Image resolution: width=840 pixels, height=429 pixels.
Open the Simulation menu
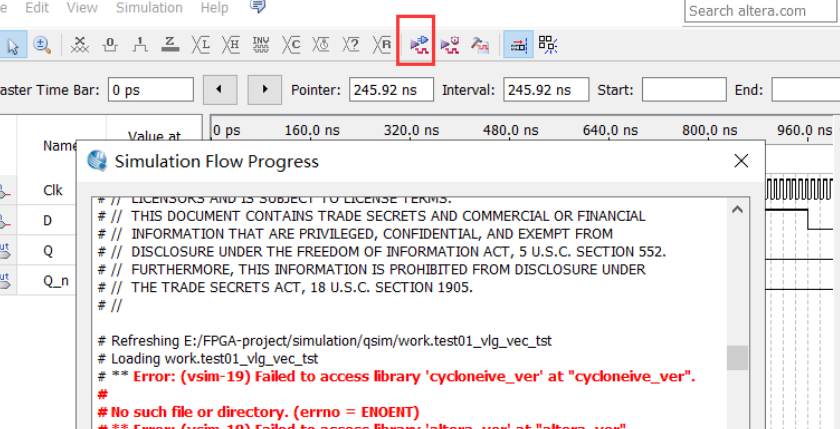[149, 8]
